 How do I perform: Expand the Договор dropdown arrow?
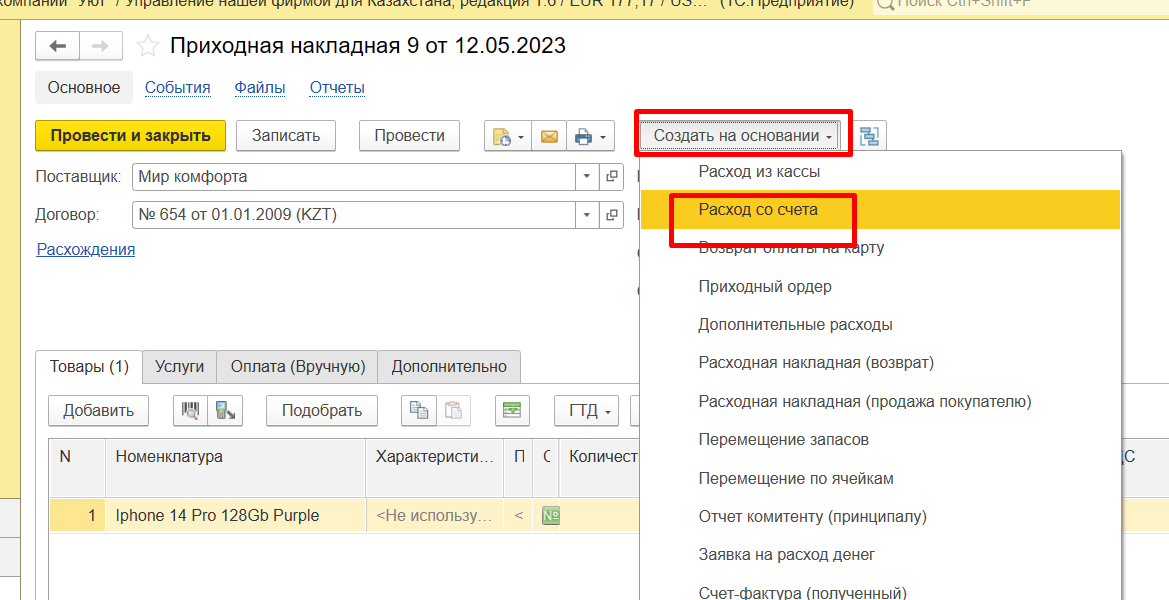tap(586, 215)
